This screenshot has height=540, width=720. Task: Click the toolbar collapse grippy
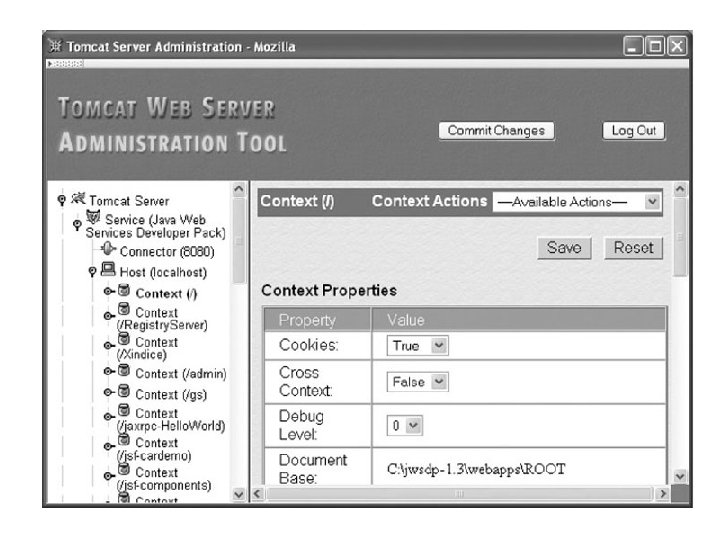(65, 64)
